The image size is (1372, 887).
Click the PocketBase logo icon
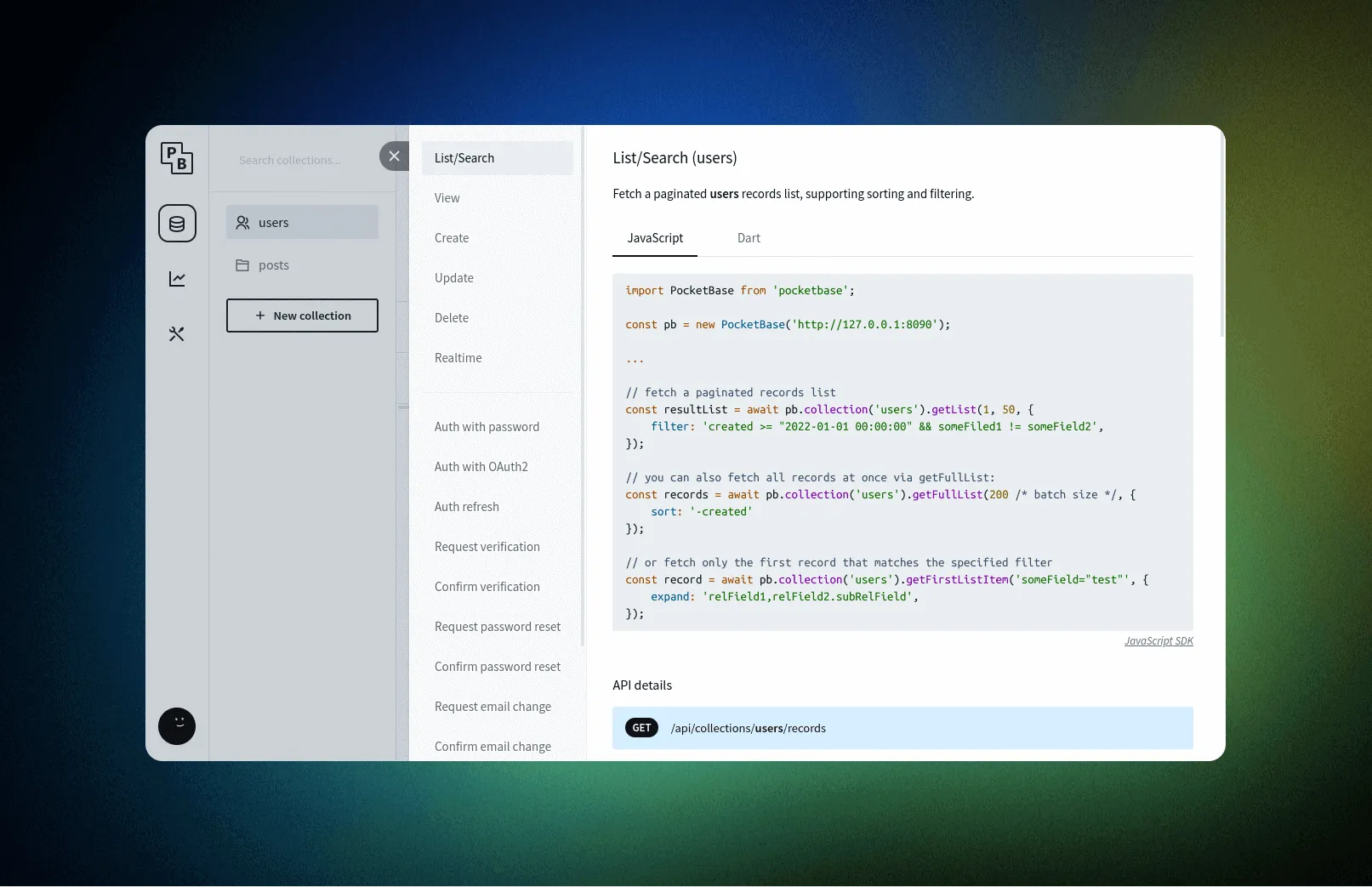click(x=177, y=158)
